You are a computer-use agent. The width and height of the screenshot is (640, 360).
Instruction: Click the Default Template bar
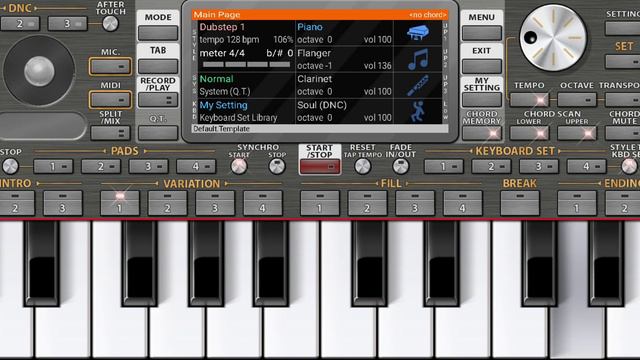click(320, 129)
